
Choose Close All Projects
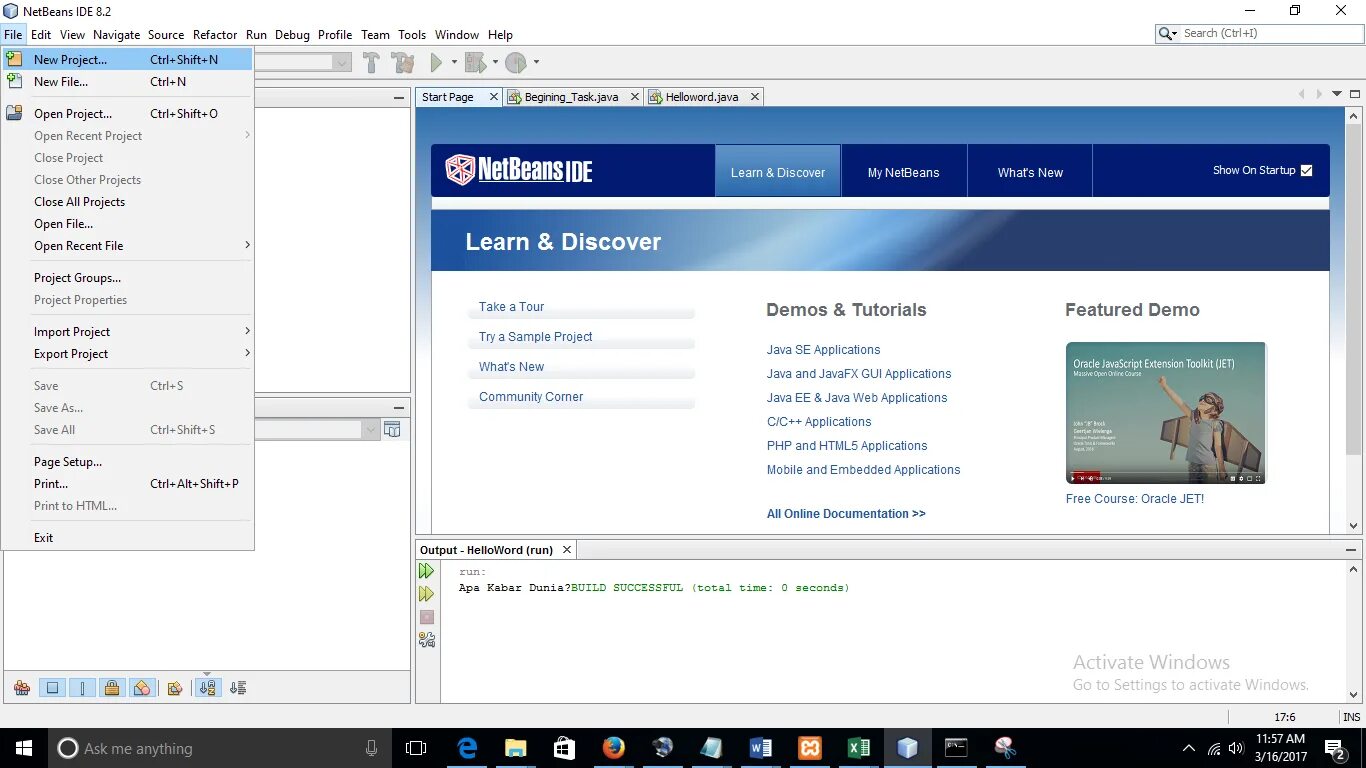[127, 202]
